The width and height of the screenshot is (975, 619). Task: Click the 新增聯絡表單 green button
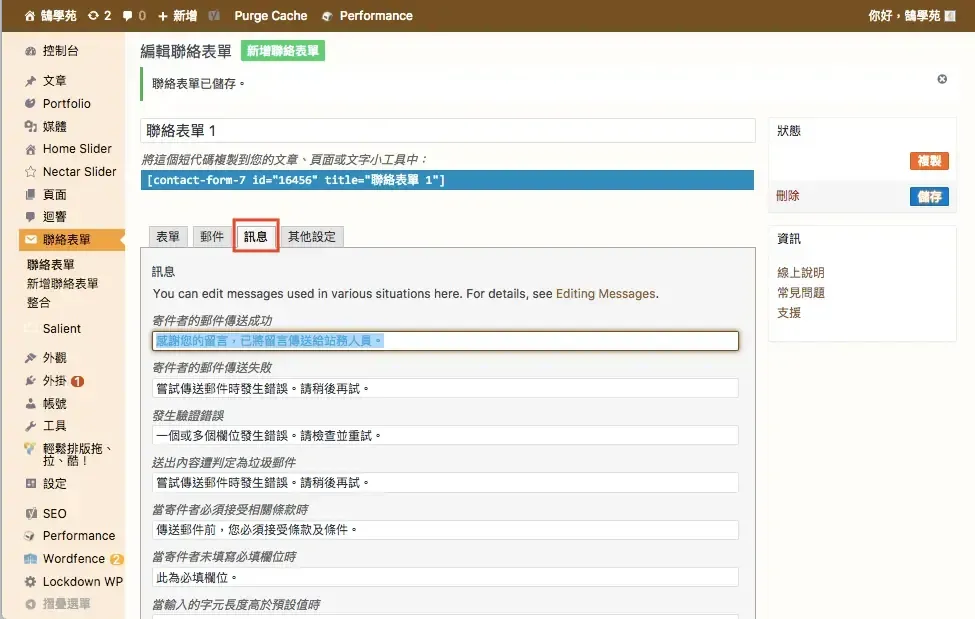283,51
